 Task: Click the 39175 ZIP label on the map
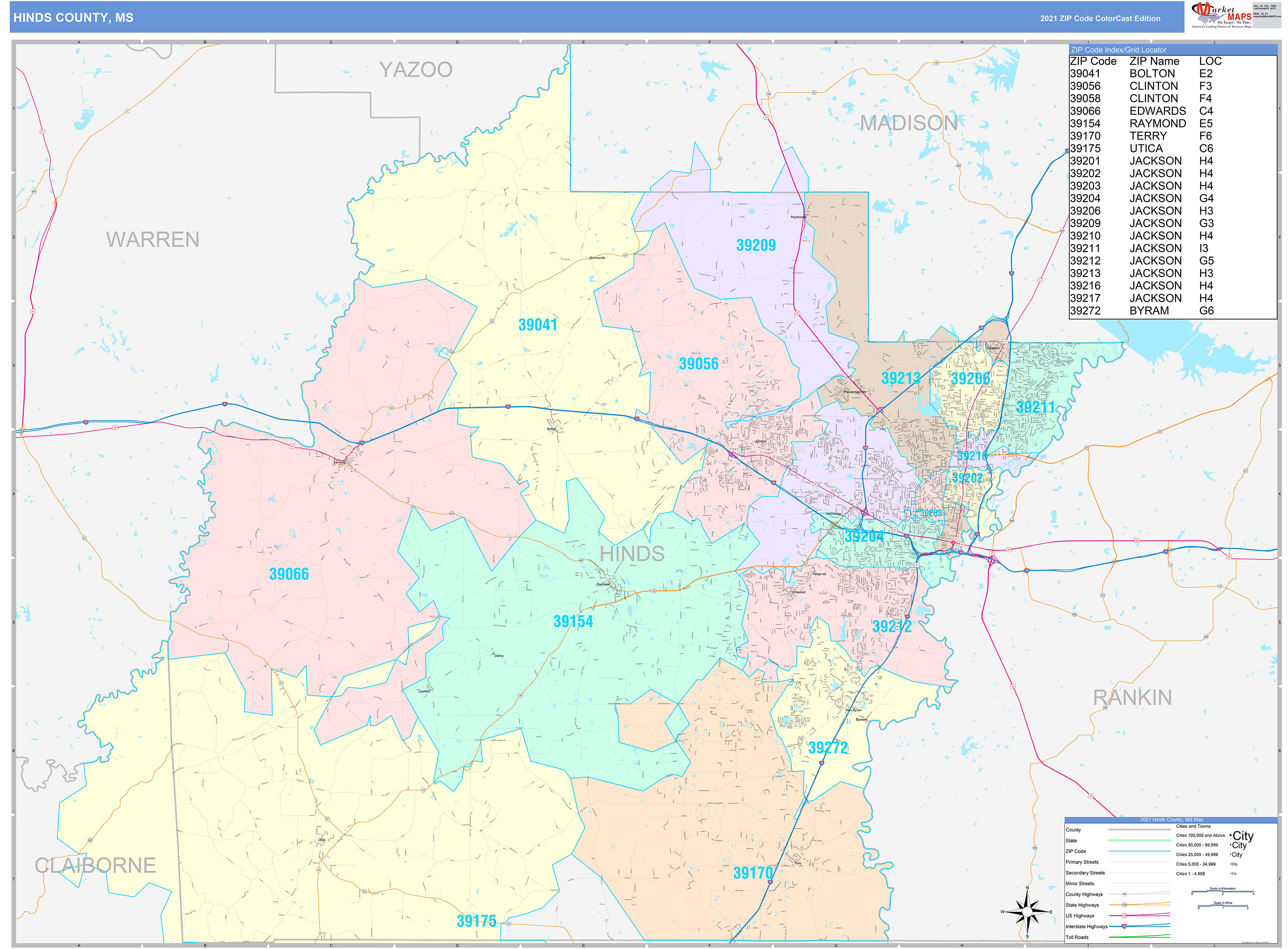[476, 921]
